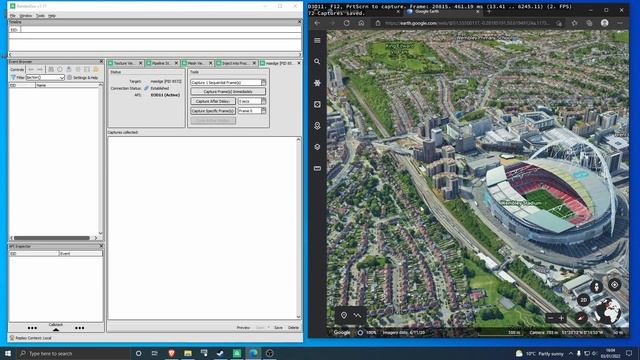Select the Google Earth browser tab
Screen dimensions: 640x360
coord(443,11)
